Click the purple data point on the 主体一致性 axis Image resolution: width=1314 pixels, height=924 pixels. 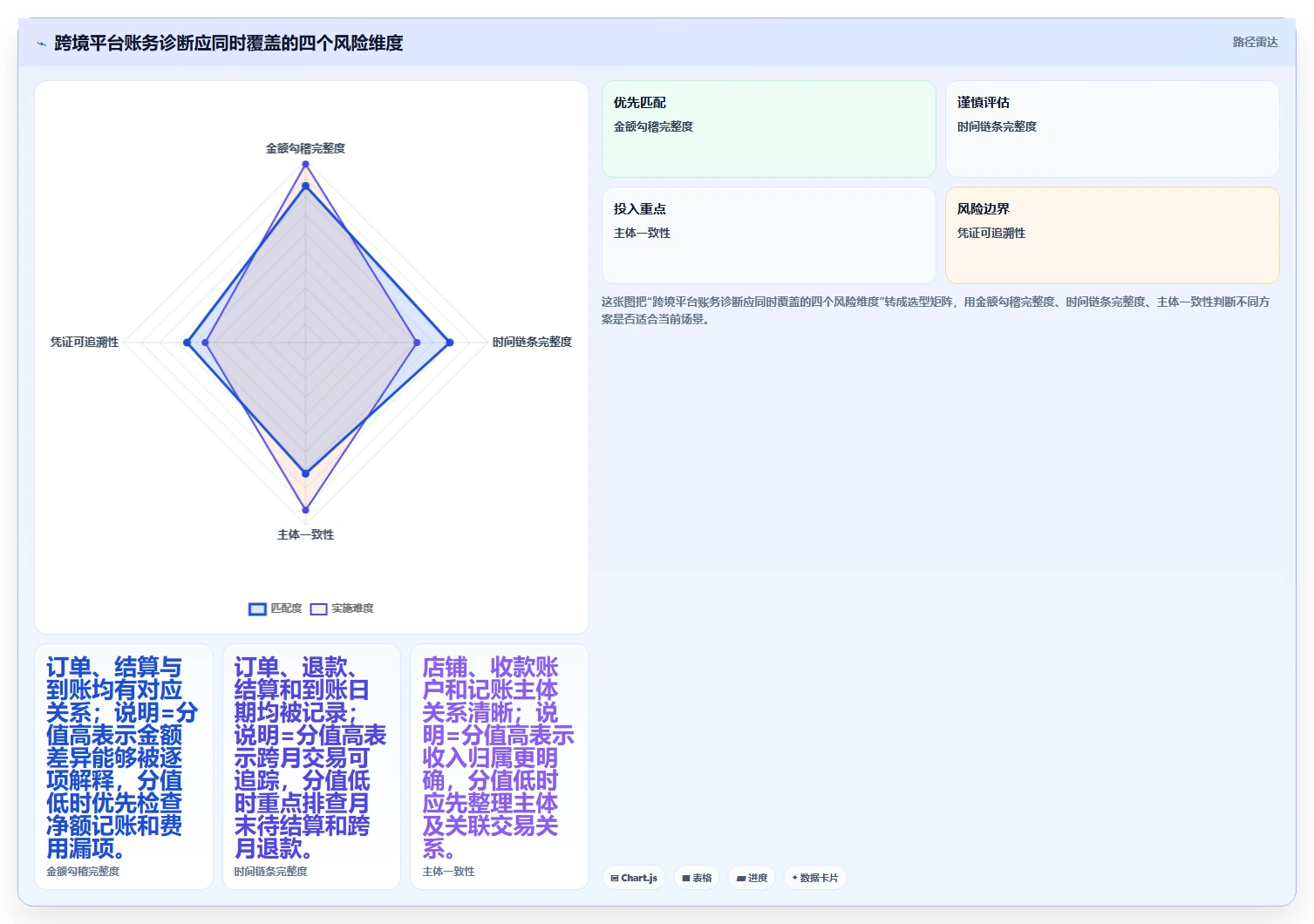(x=305, y=510)
